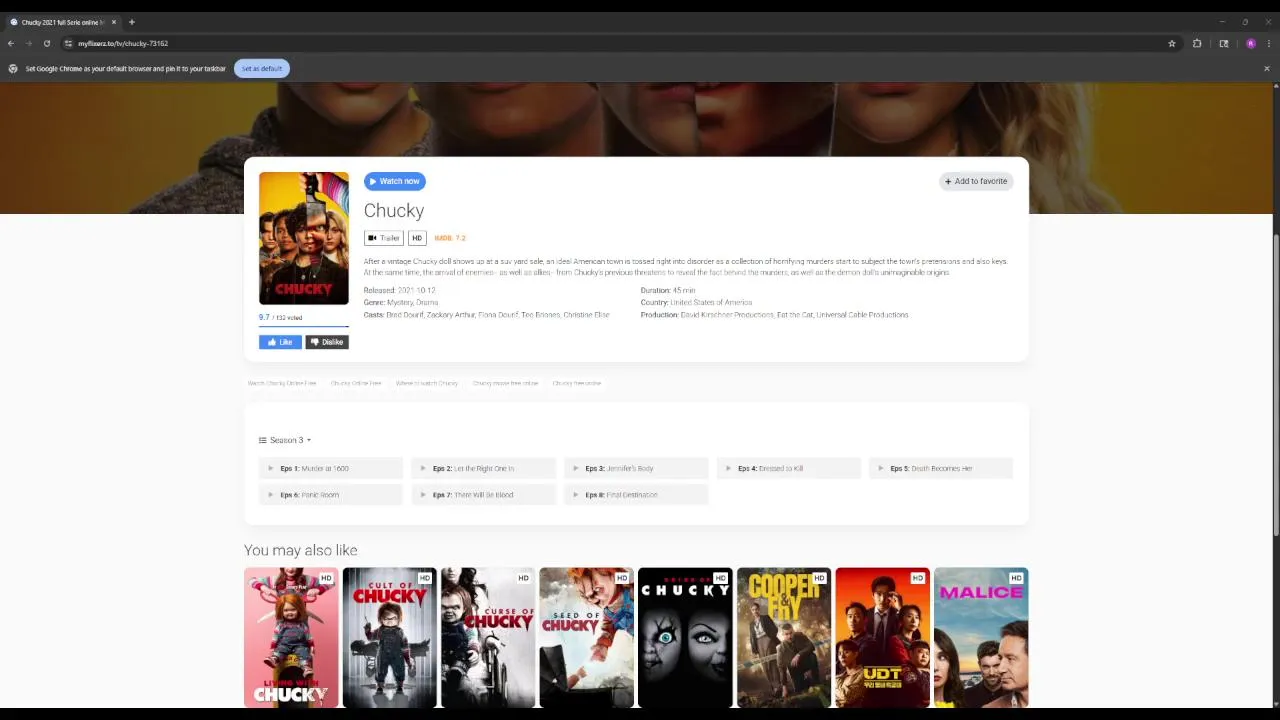Open cast member Christine Elise link
The image size is (1280, 720).
(x=587, y=315)
